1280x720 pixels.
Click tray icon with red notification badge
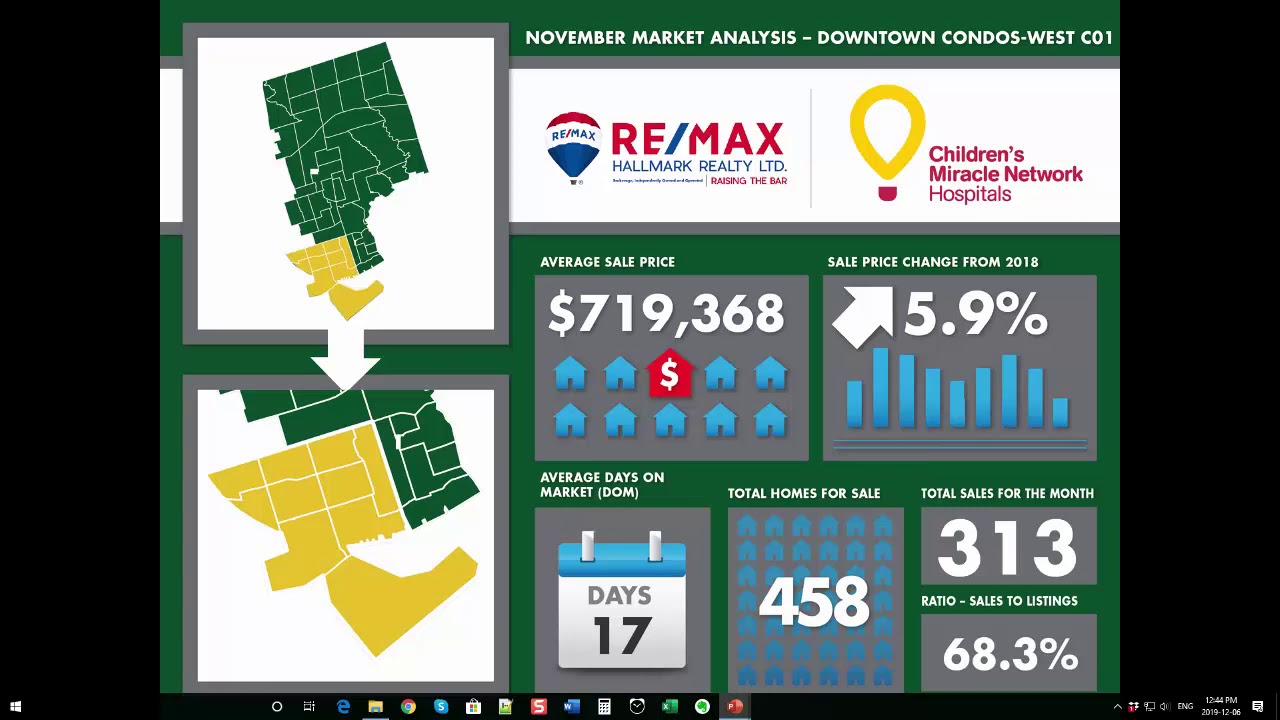tap(1133, 707)
